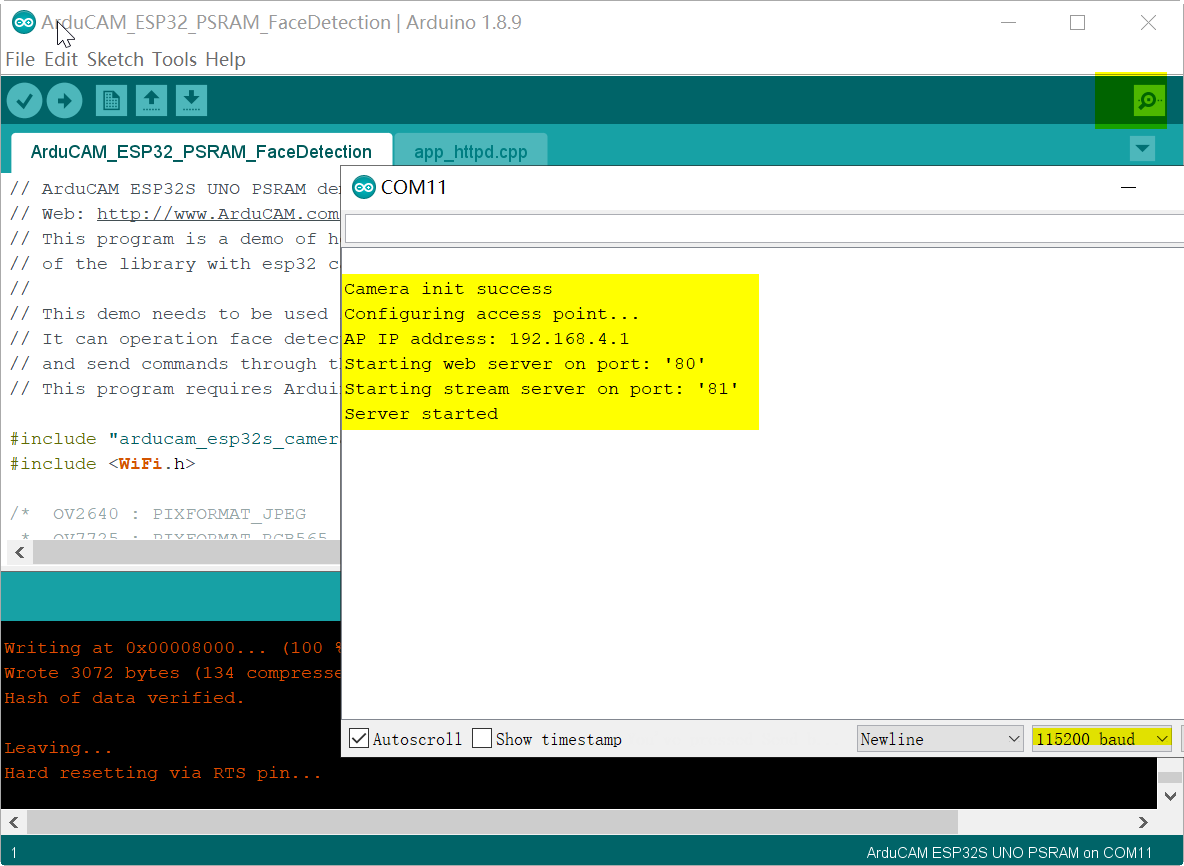
Task: Click 'Hash of data verified.' console line
Action: tap(125, 698)
